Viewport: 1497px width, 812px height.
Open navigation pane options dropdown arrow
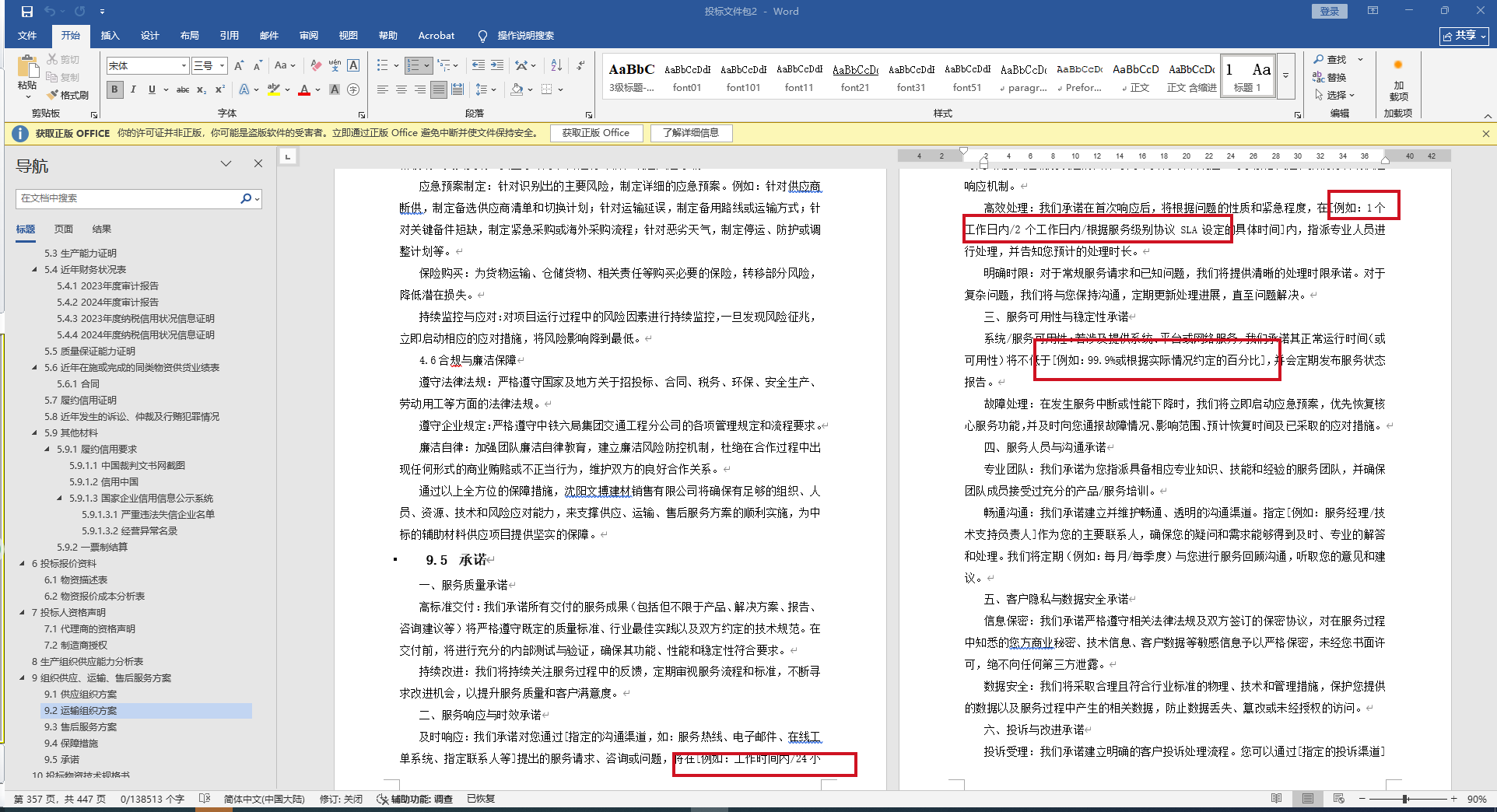(x=226, y=164)
